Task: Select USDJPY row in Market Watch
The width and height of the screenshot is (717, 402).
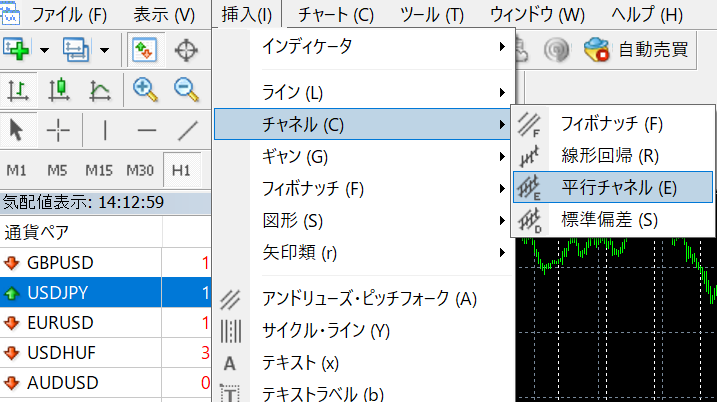Action: [105, 292]
